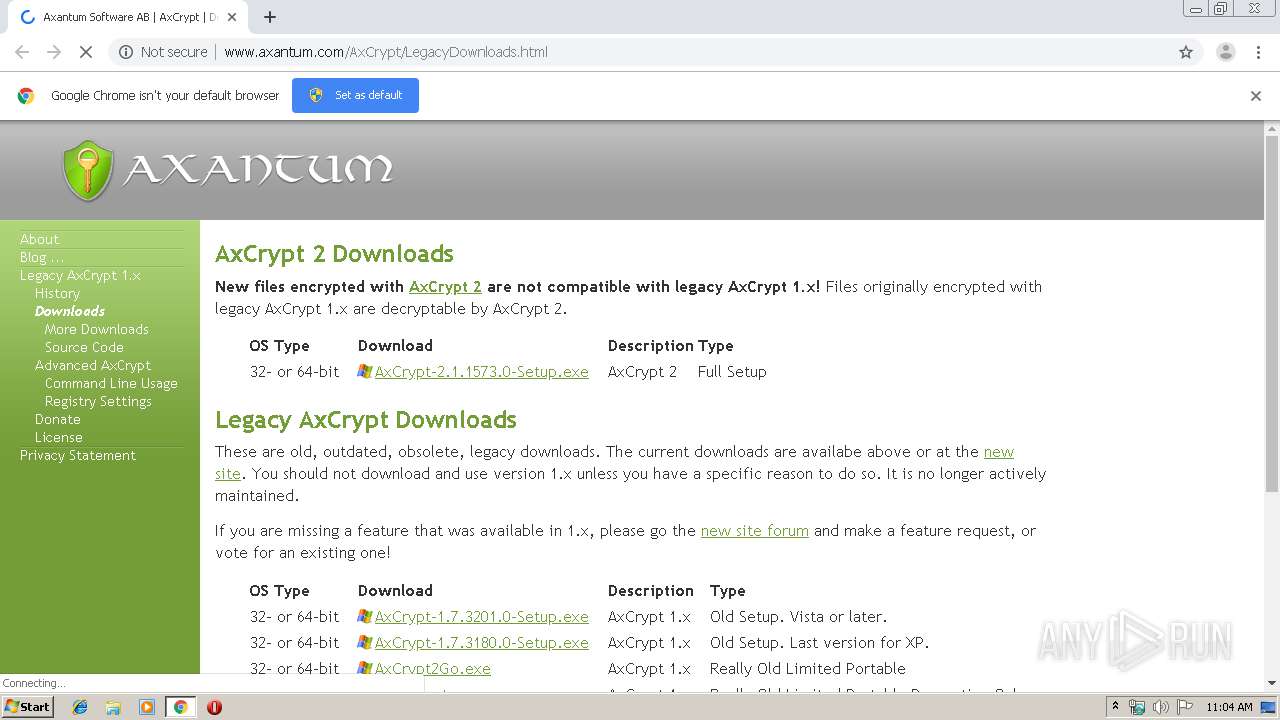Follow the AxCrypt 2 link in bold text
Screen dimensions: 1280x720
tap(445, 286)
